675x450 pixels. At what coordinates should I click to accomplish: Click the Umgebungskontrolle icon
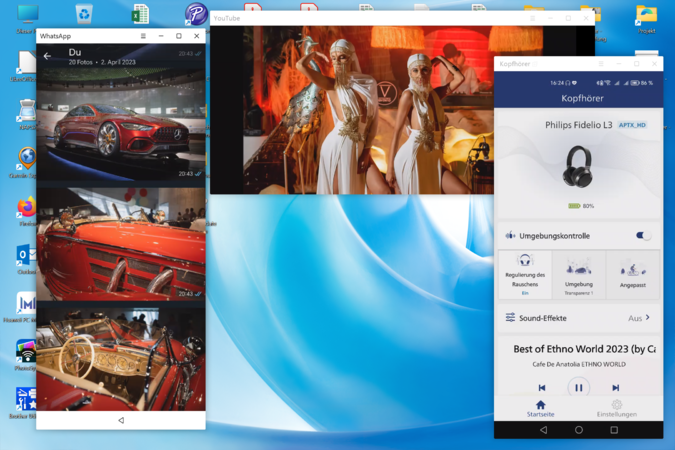click(x=510, y=235)
